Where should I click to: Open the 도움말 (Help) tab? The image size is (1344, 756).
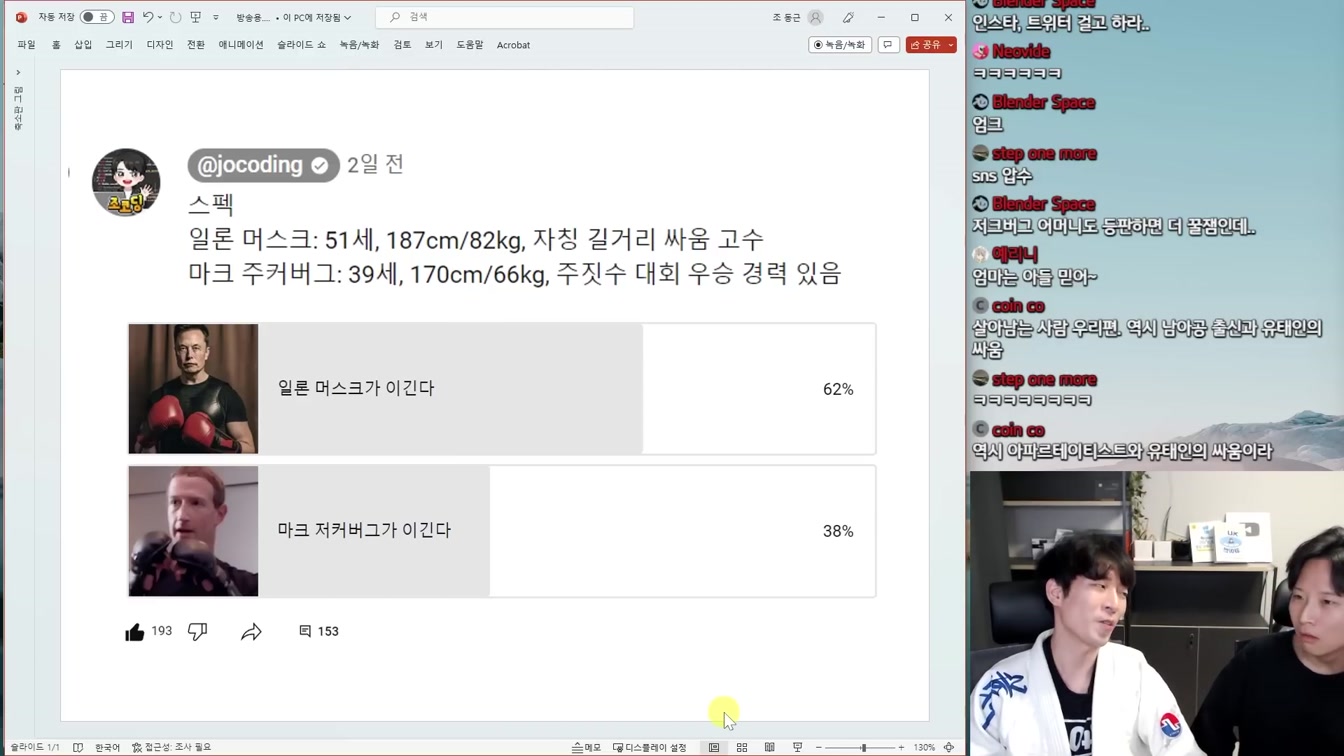pos(470,45)
